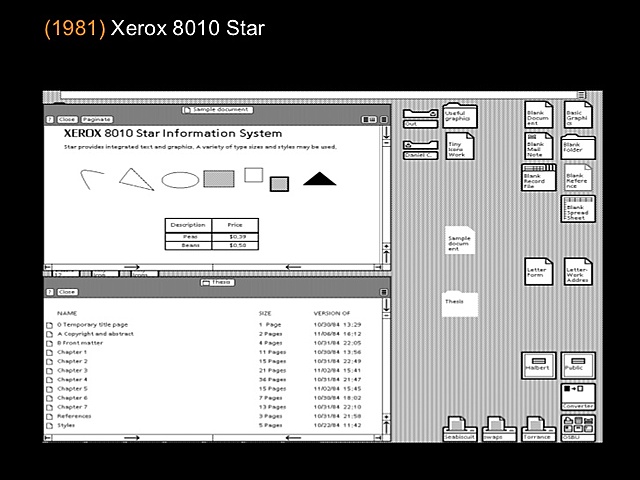Image resolution: width=640 pixels, height=480 pixels.
Task: Select the Basic Graphics document icon
Action: tap(578, 115)
